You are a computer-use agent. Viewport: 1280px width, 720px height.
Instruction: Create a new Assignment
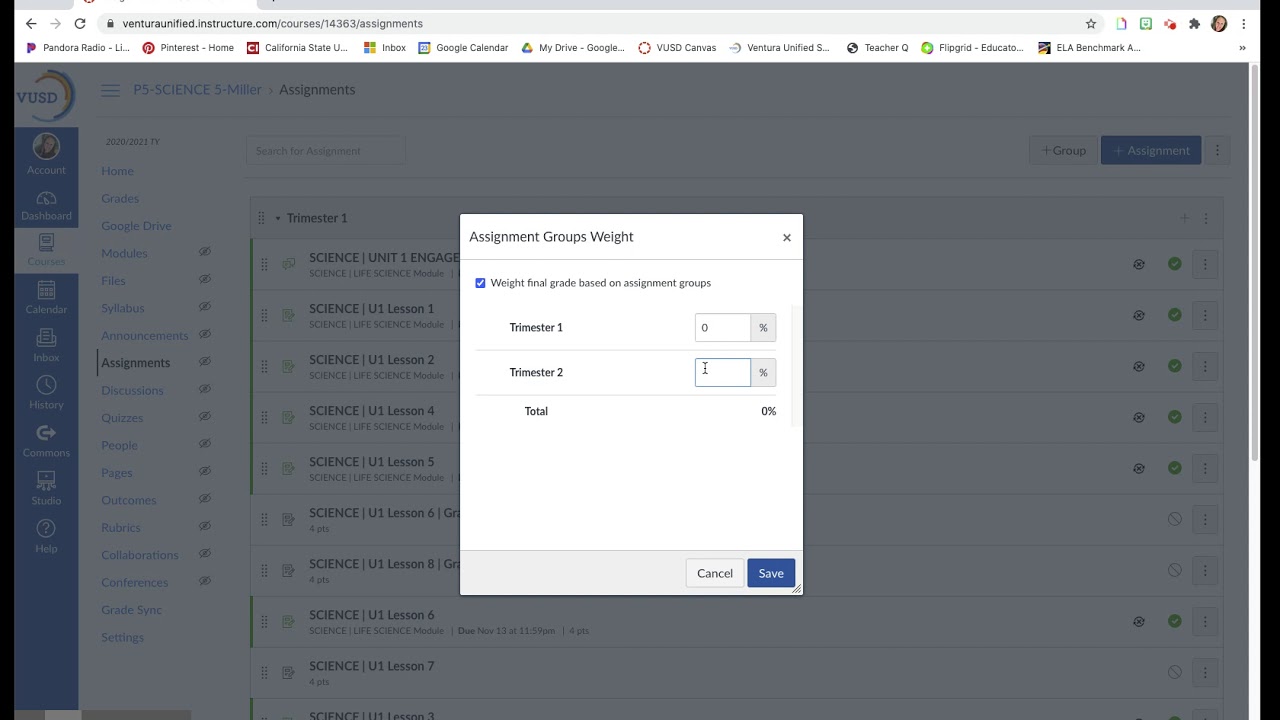click(x=1151, y=151)
